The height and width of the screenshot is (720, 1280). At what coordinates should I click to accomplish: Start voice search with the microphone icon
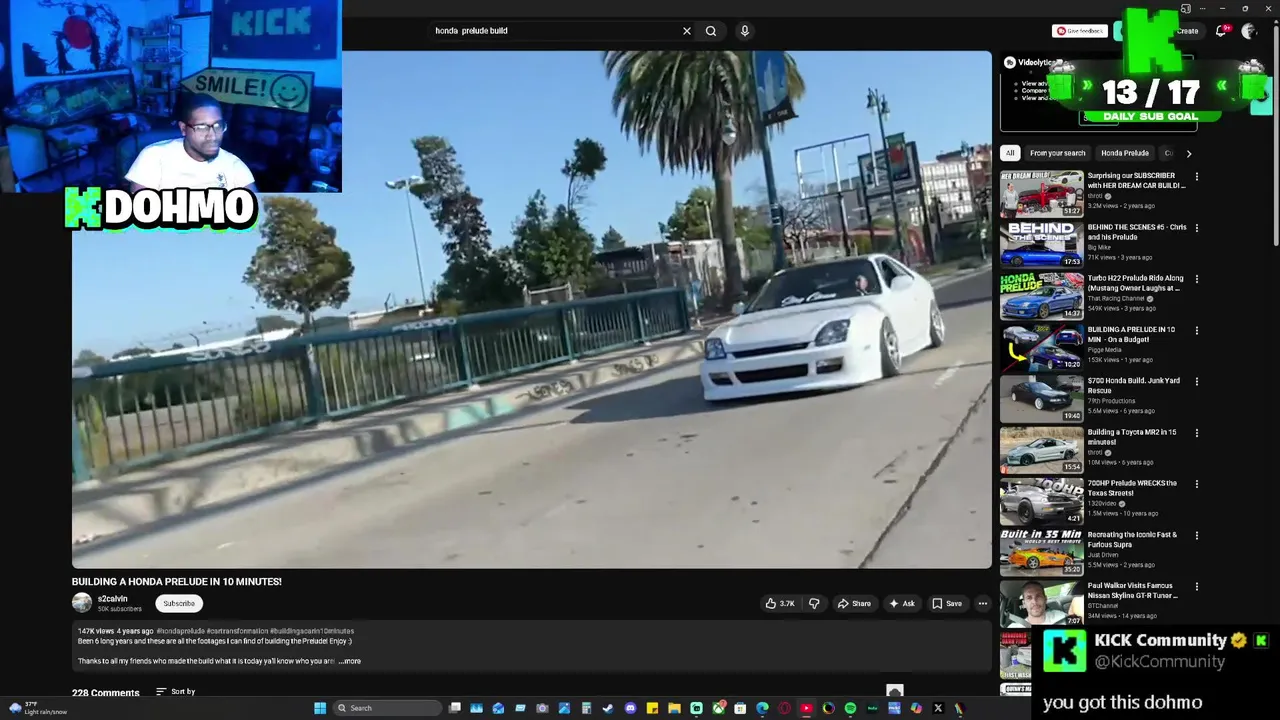[744, 31]
